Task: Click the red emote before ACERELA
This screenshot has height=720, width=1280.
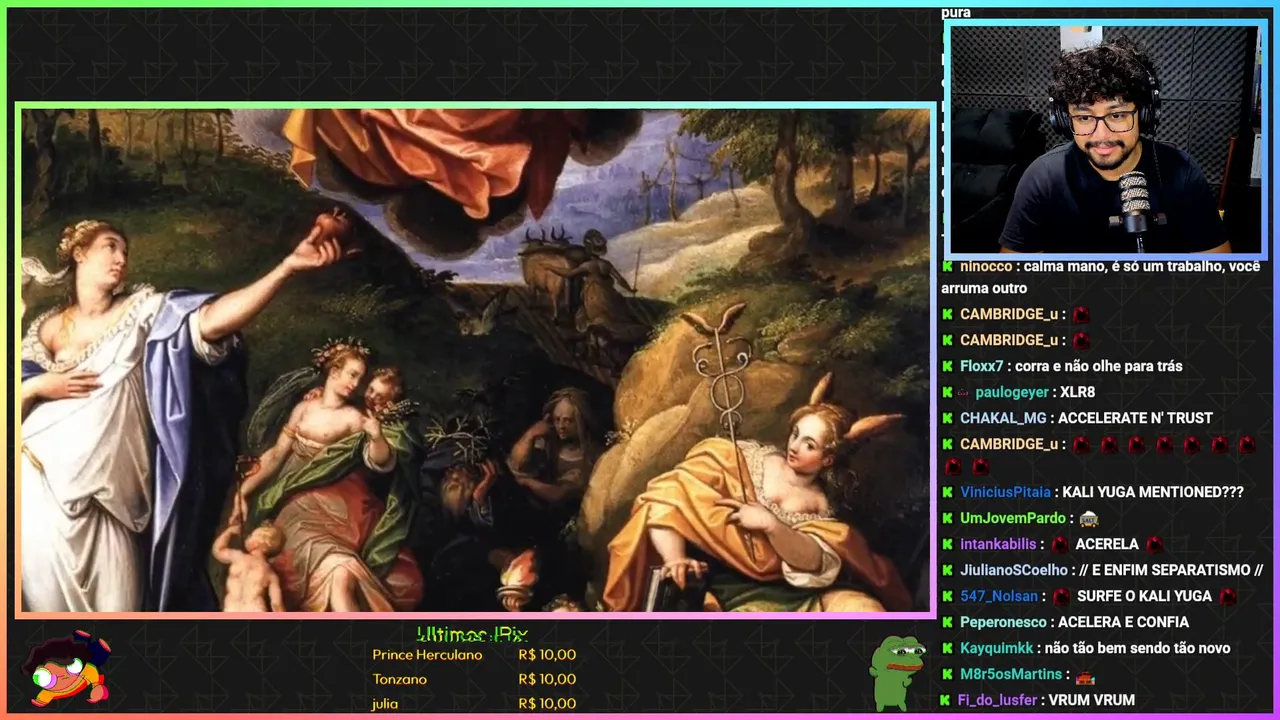Action: [1060, 545]
